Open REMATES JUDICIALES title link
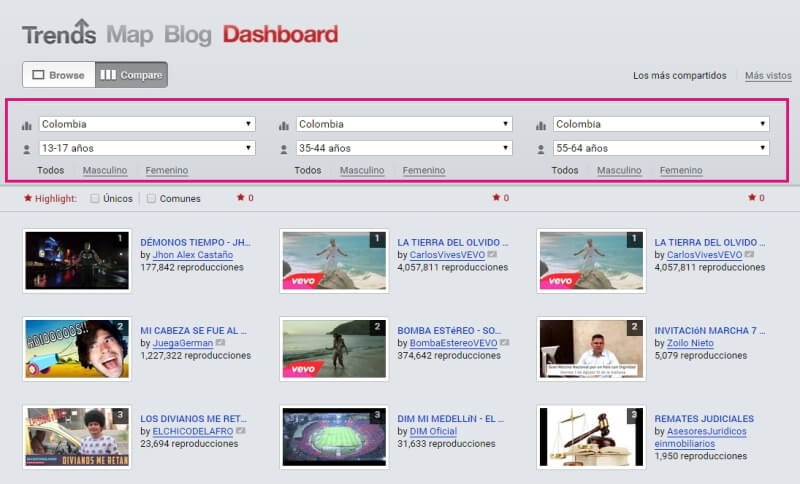This screenshot has height=484, width=800. [x=704, y=419]
